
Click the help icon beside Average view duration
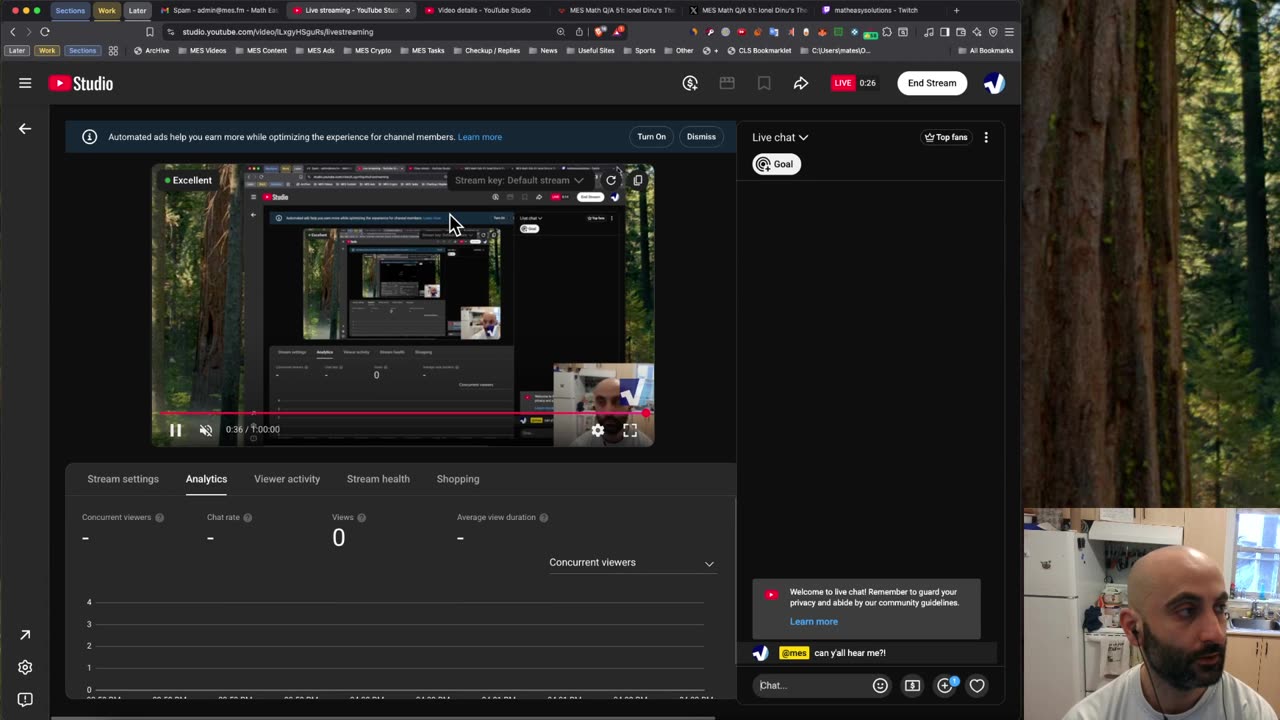pos(544,518)
